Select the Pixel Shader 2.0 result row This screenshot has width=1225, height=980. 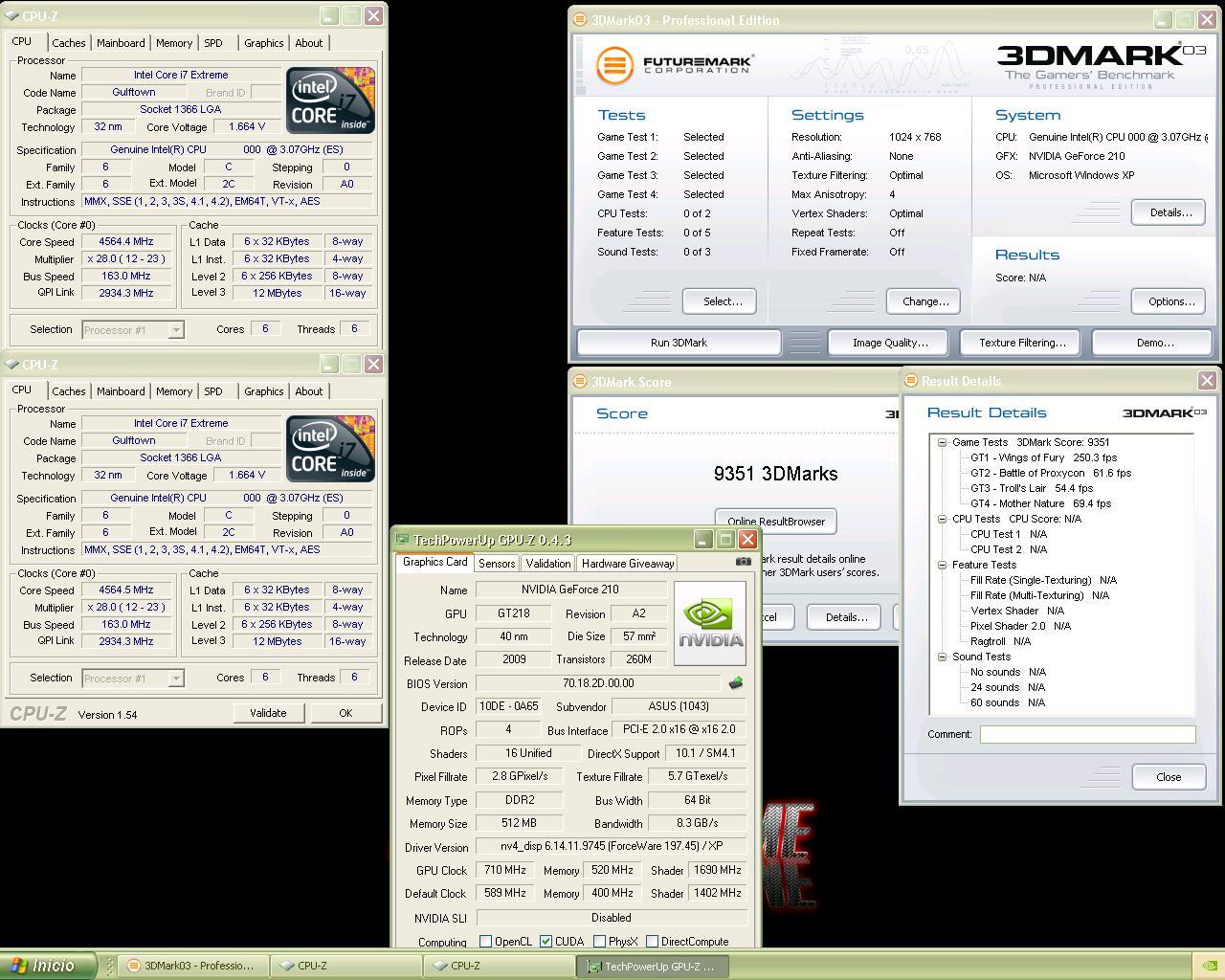pos(1020,626)
